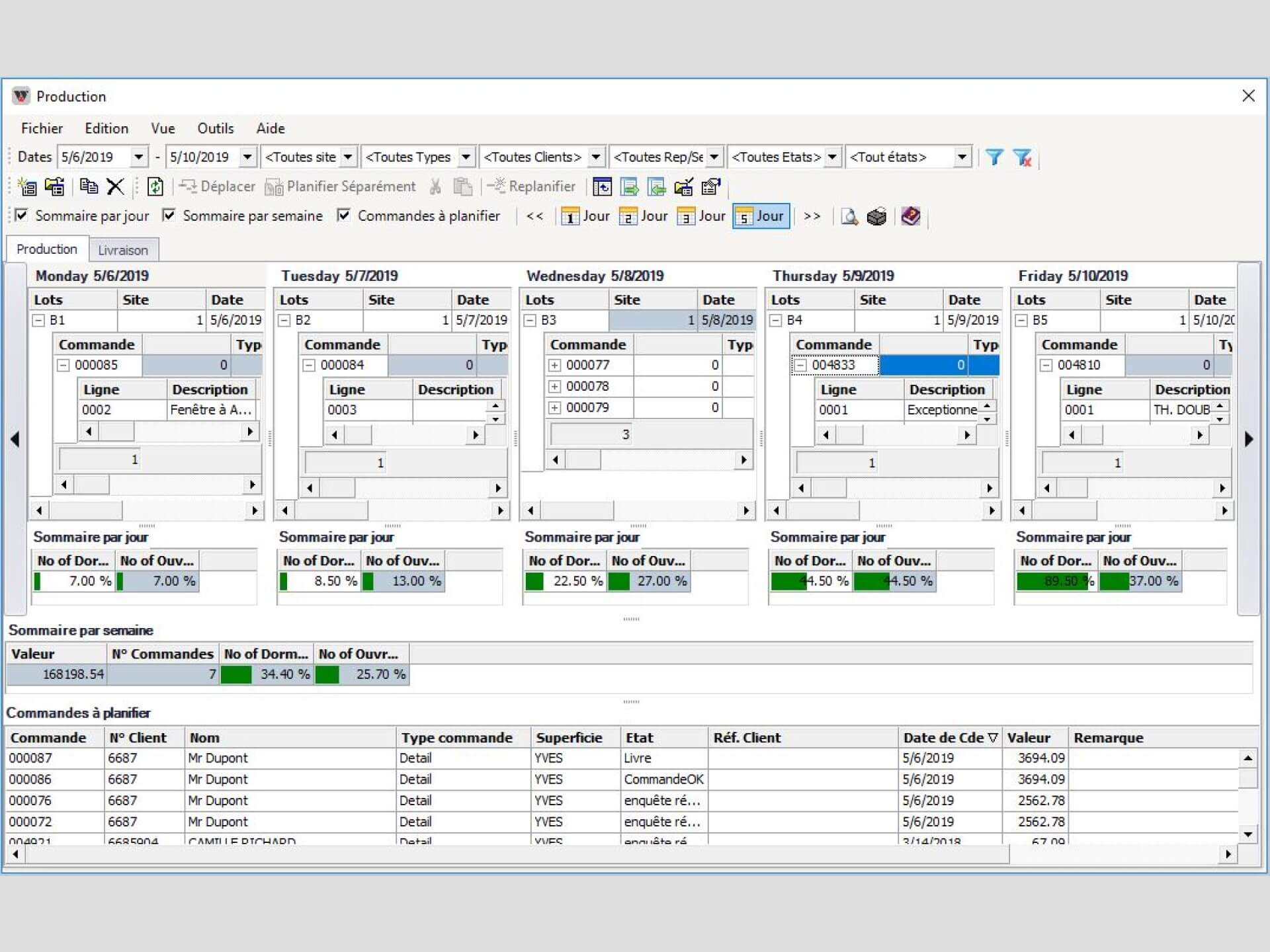Open the Outils menu
1270x952 pixels.
coord(215,128)
